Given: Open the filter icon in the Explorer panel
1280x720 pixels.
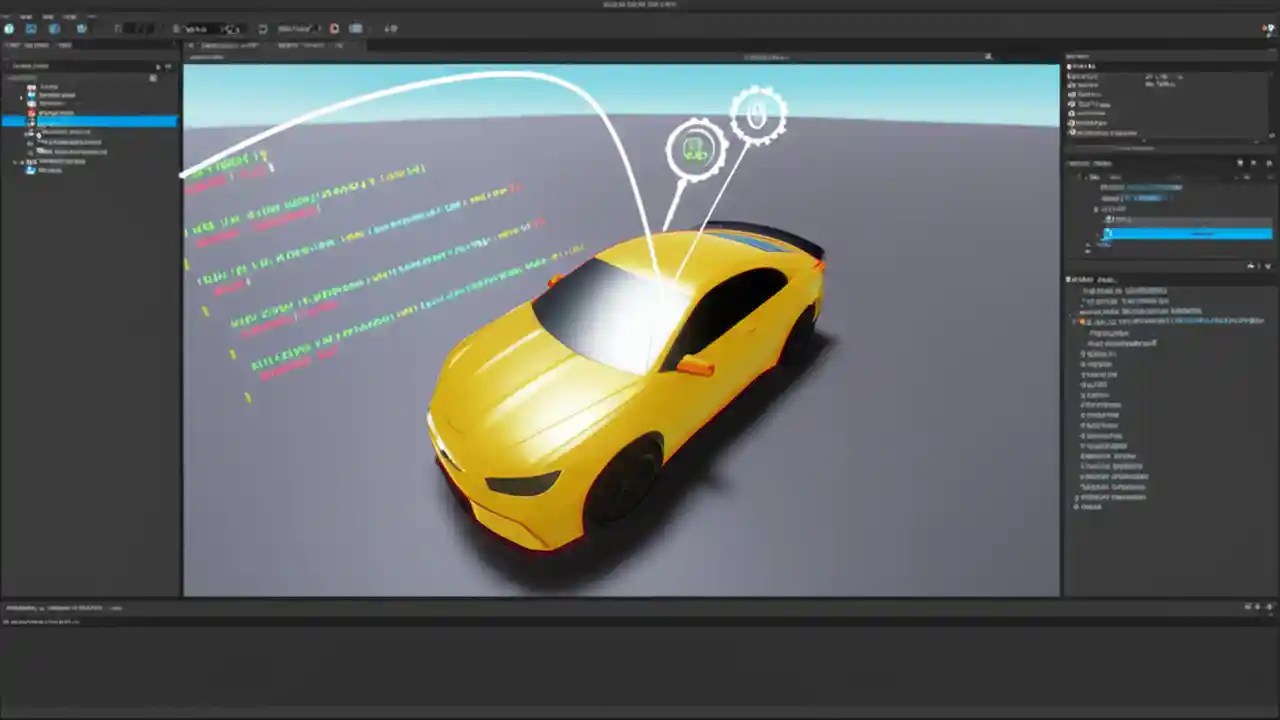Looking at the screenshot, I should pos(157,66).
